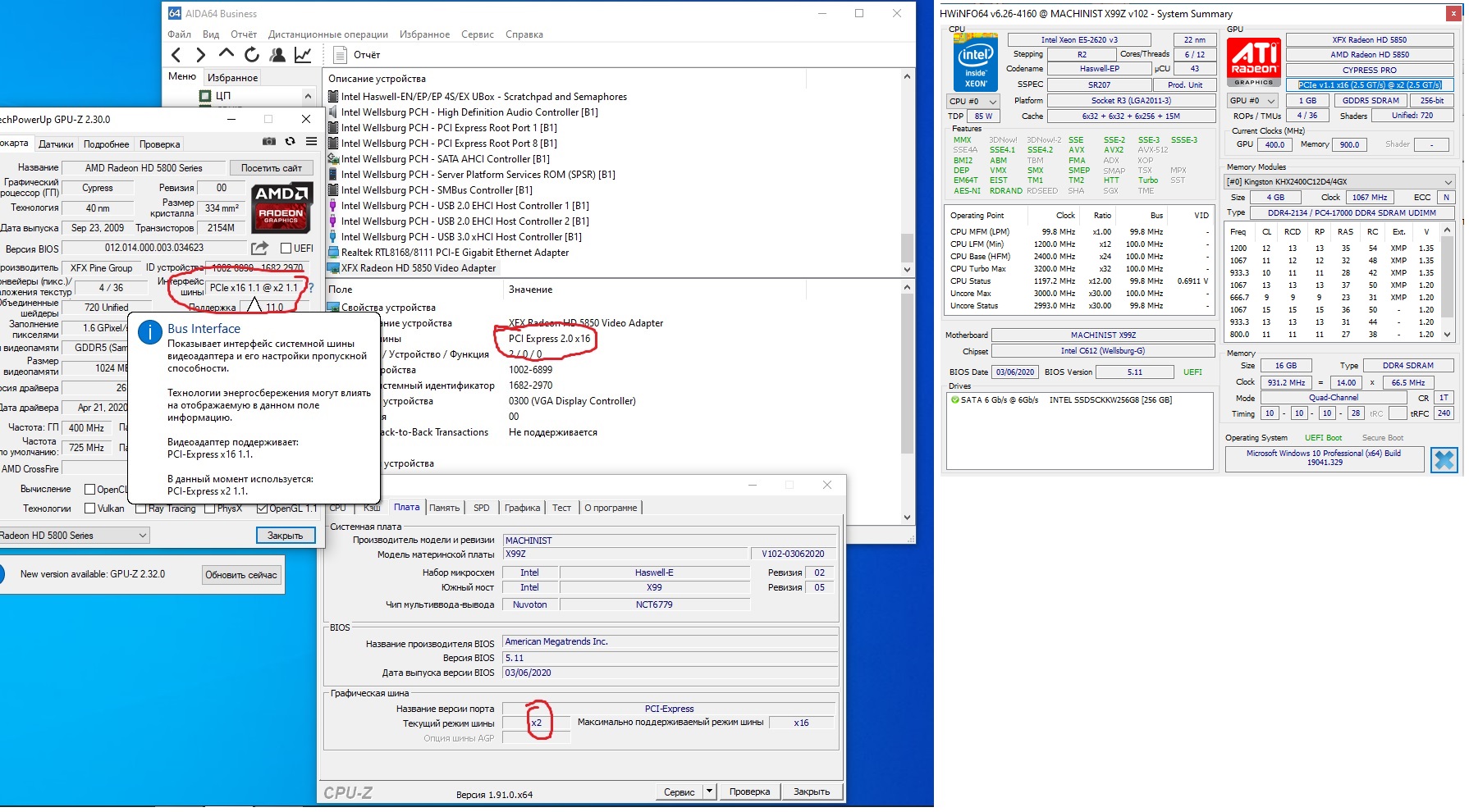Click the AIDA64 app icon in the title bar

(174, 13)
